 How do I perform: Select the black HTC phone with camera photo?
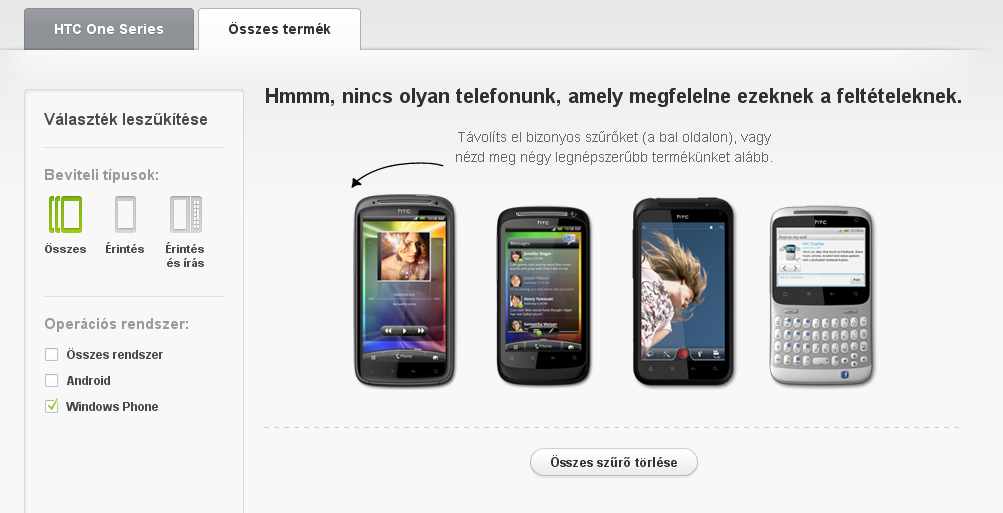click(683, 292)
